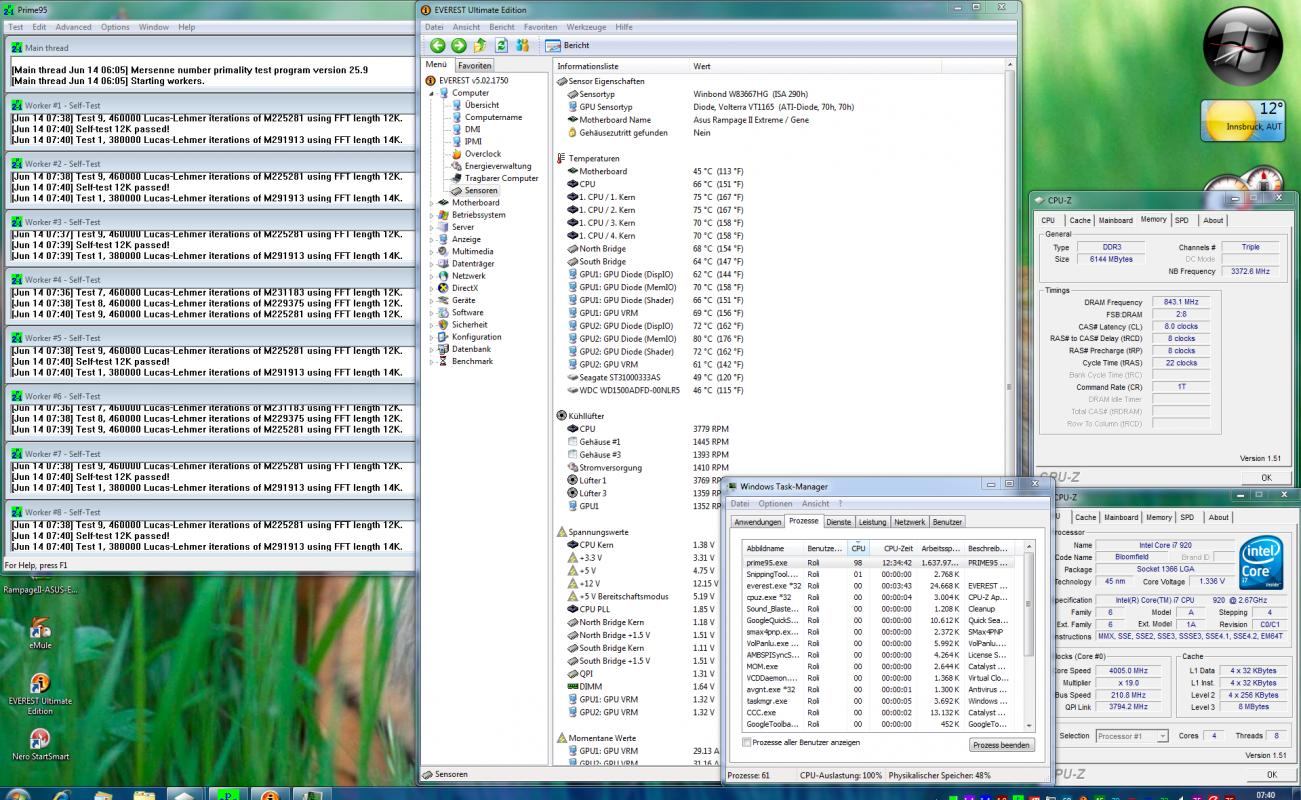Click Worker #4 Self-Test title bar
This screenshot has height=800, width=1301.
tap(210, 280)
